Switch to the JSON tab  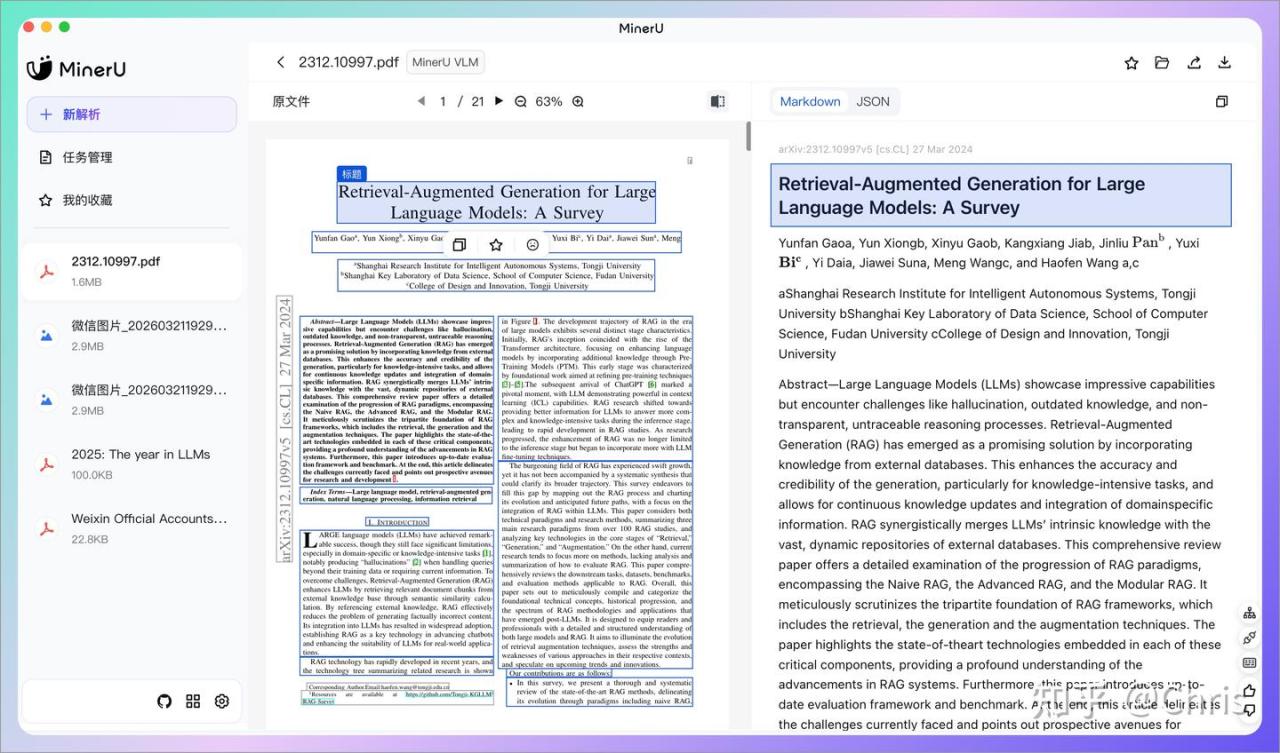click(x=873, y=101)
